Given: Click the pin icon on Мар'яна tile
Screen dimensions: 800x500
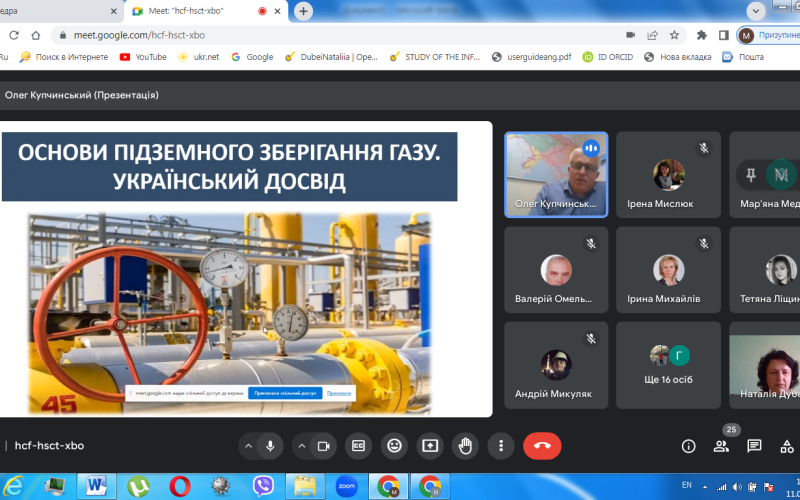Looking at the screenshot, I should tap(751, 175).
